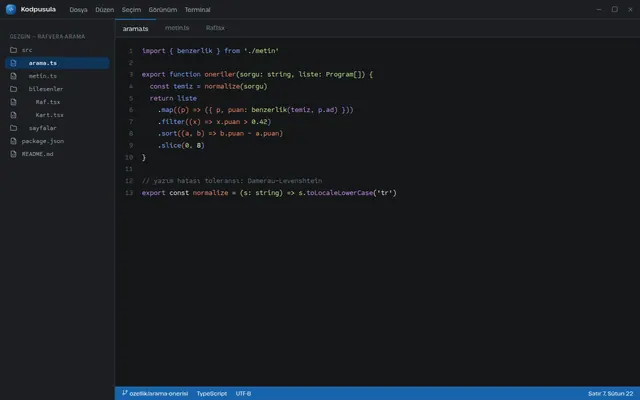The width and height of the screenshot is (640, 400).
Task: Click the file icon beside Raf.tsx
Action: click(13, 102)
